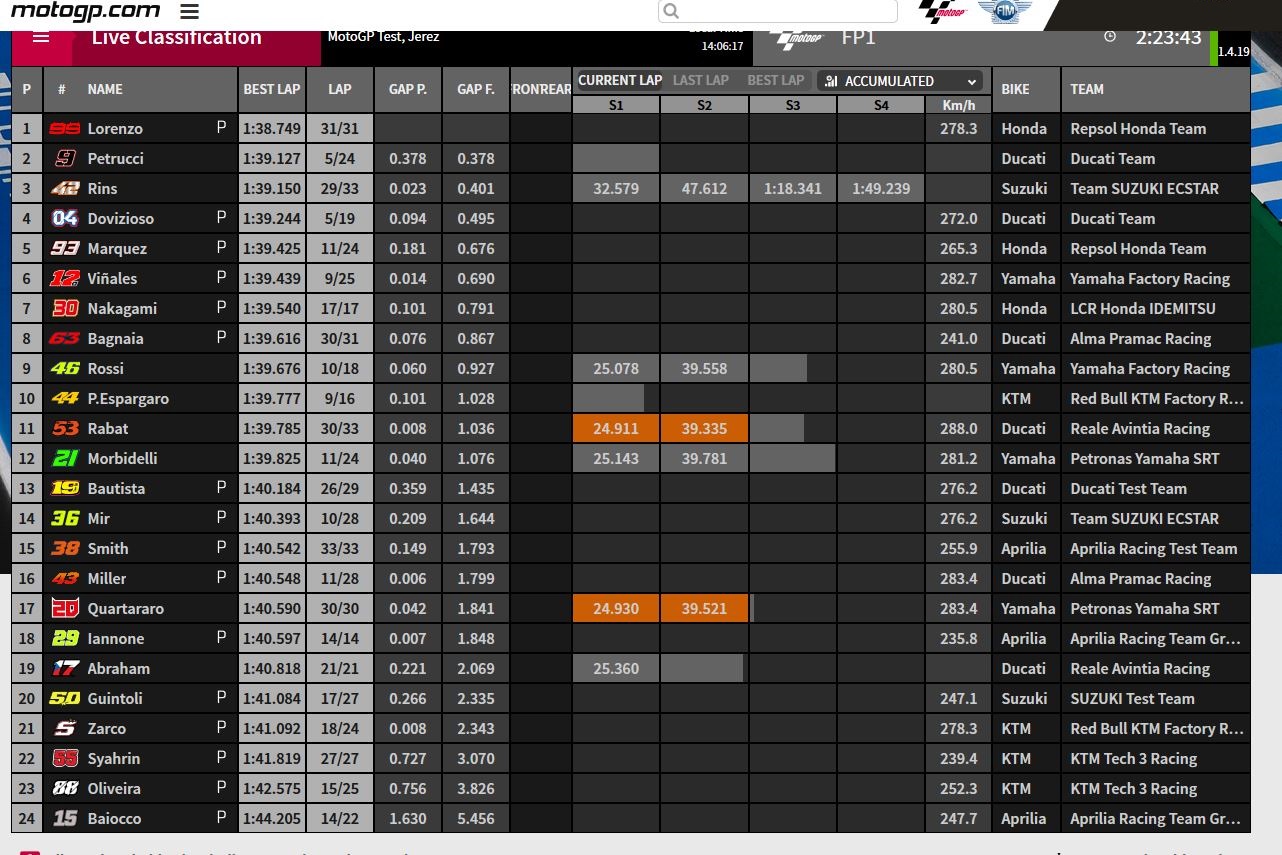Click Rossi's number 46 badge
1282x855 pixels.
click(65, 368)
